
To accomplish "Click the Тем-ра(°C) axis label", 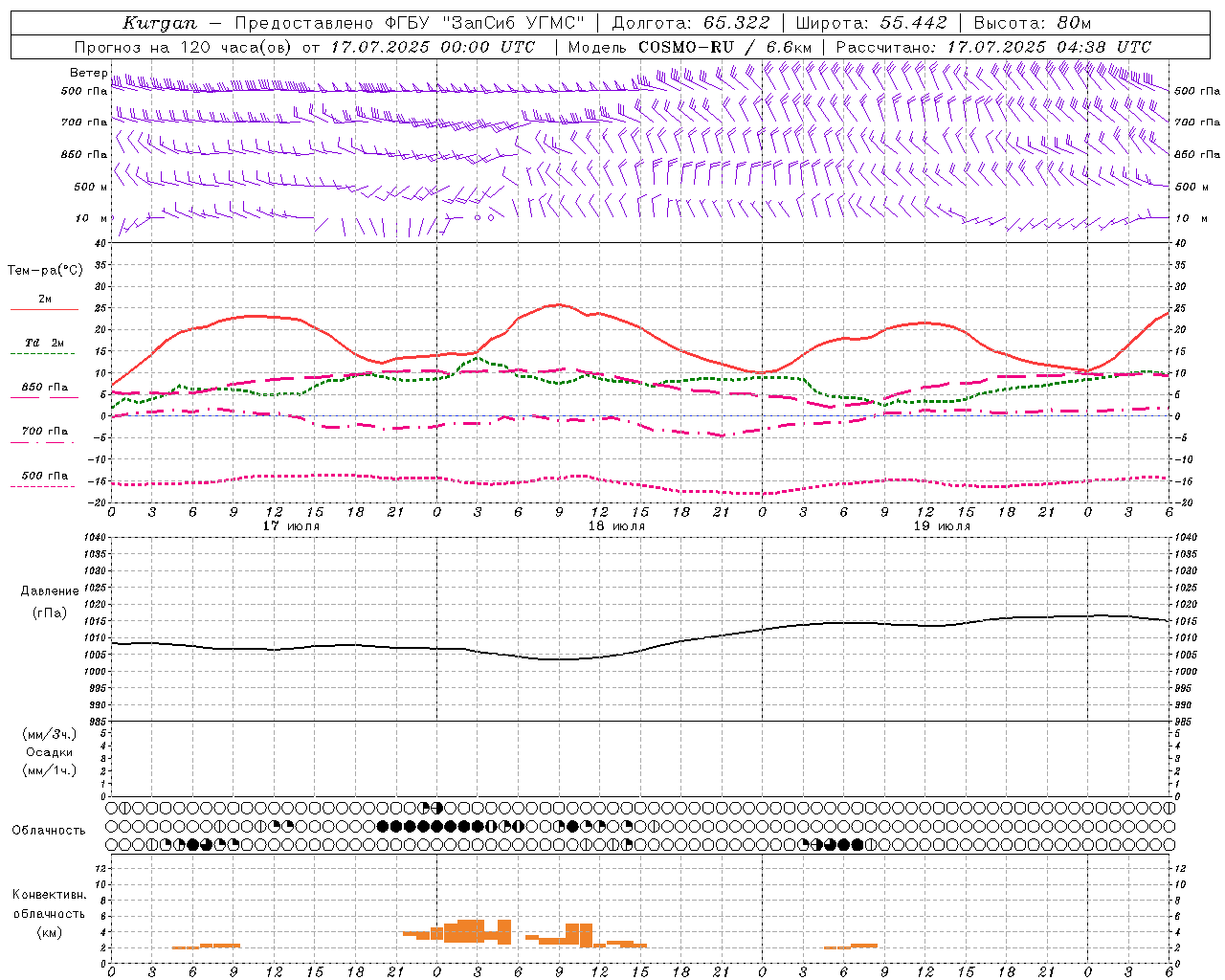I will coord(45,271).
